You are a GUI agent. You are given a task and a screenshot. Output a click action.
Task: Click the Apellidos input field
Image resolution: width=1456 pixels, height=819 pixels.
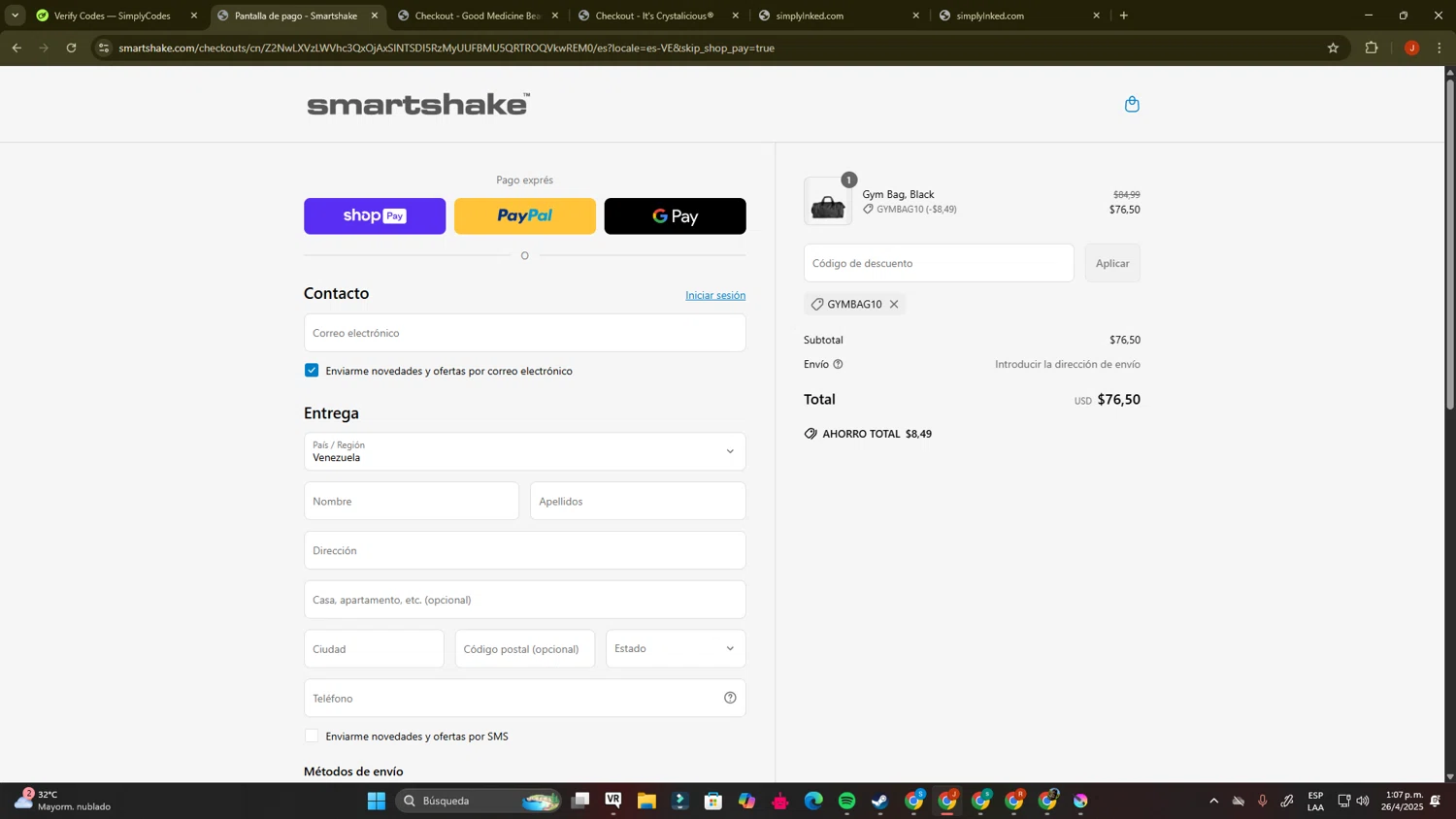coord(638,501)
